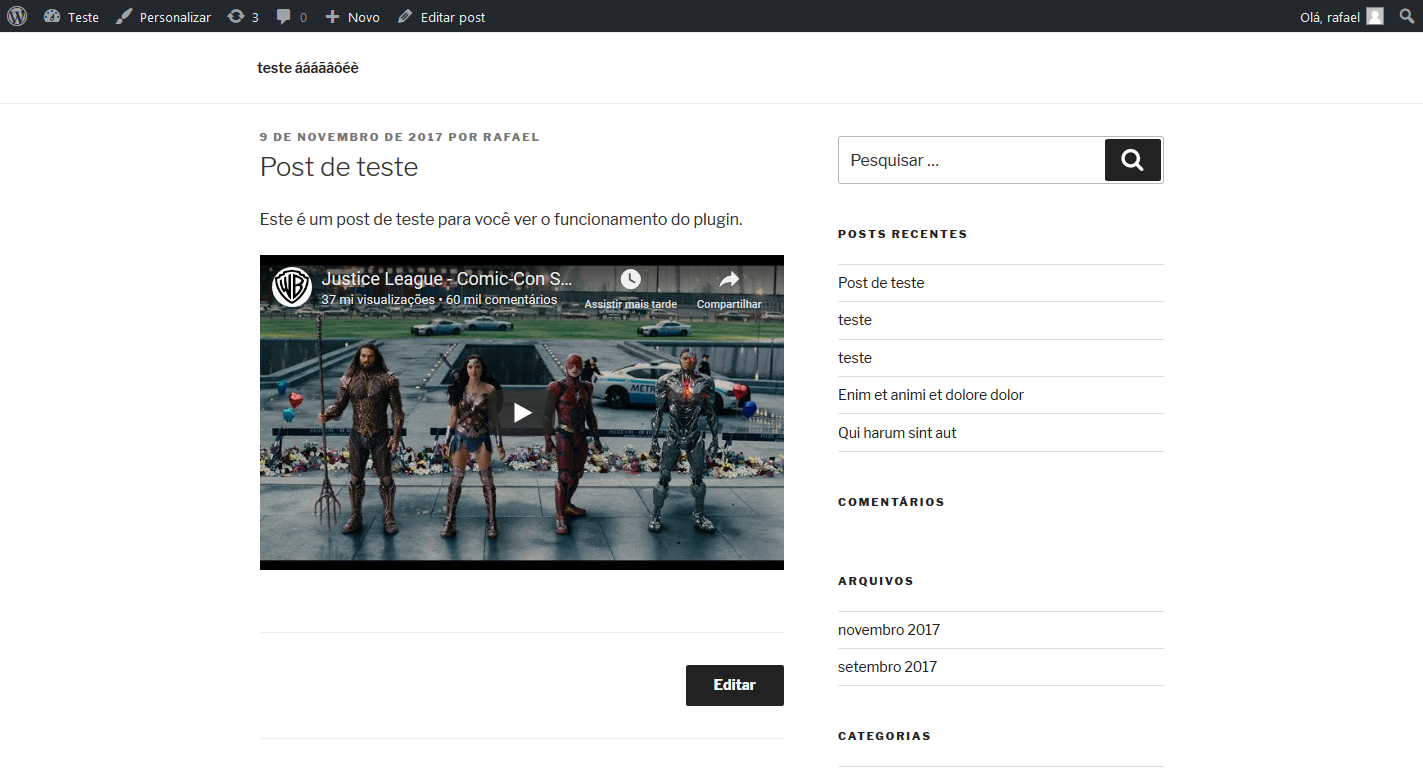Open the WordPress logo menu
1423x774 pixels.
(x=17, y=16)
